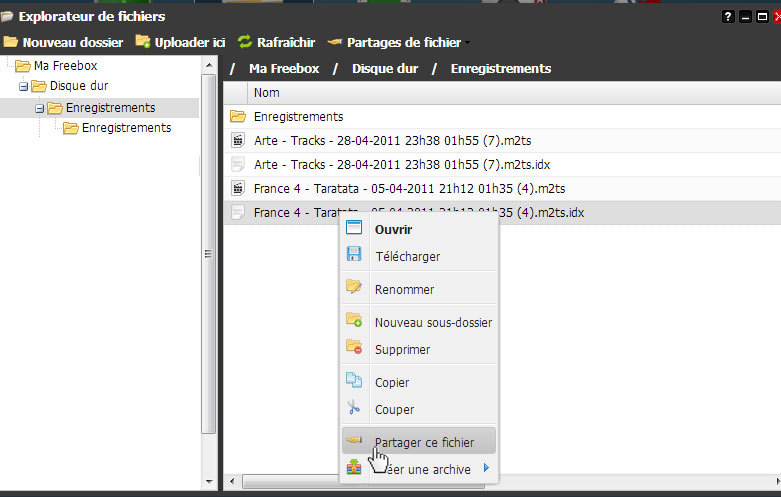This screenshot has width=781, height=497.
Task: Choose Renommer in context menu
Action: click(419, 289)
